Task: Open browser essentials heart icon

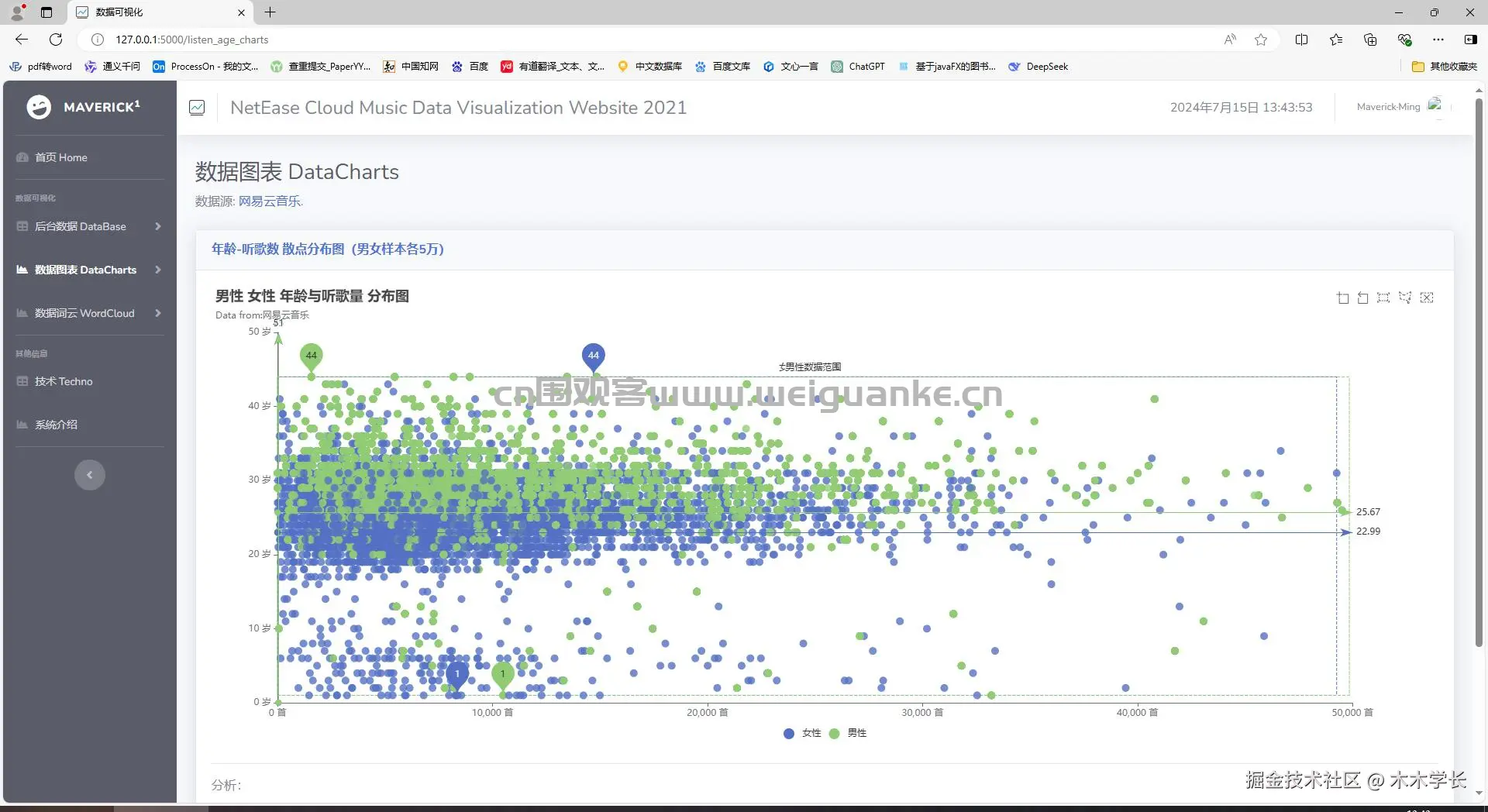Action: [x=1404, y=40]
